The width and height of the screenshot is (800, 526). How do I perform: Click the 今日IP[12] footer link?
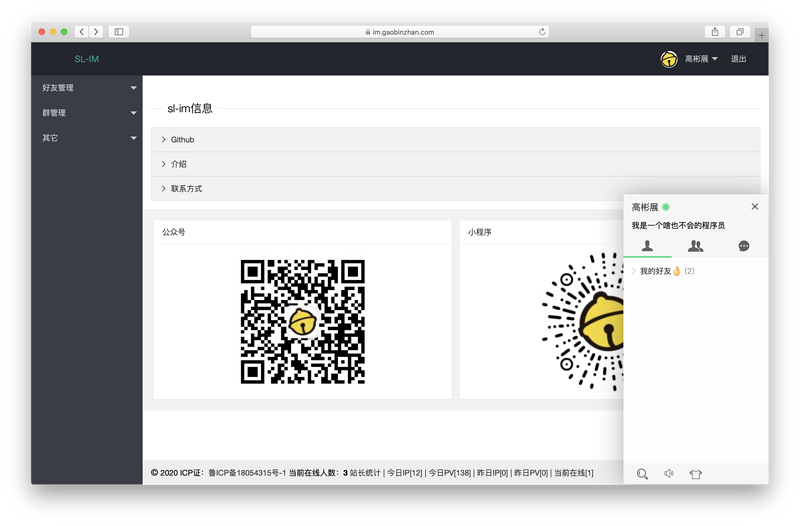point(405,473)
